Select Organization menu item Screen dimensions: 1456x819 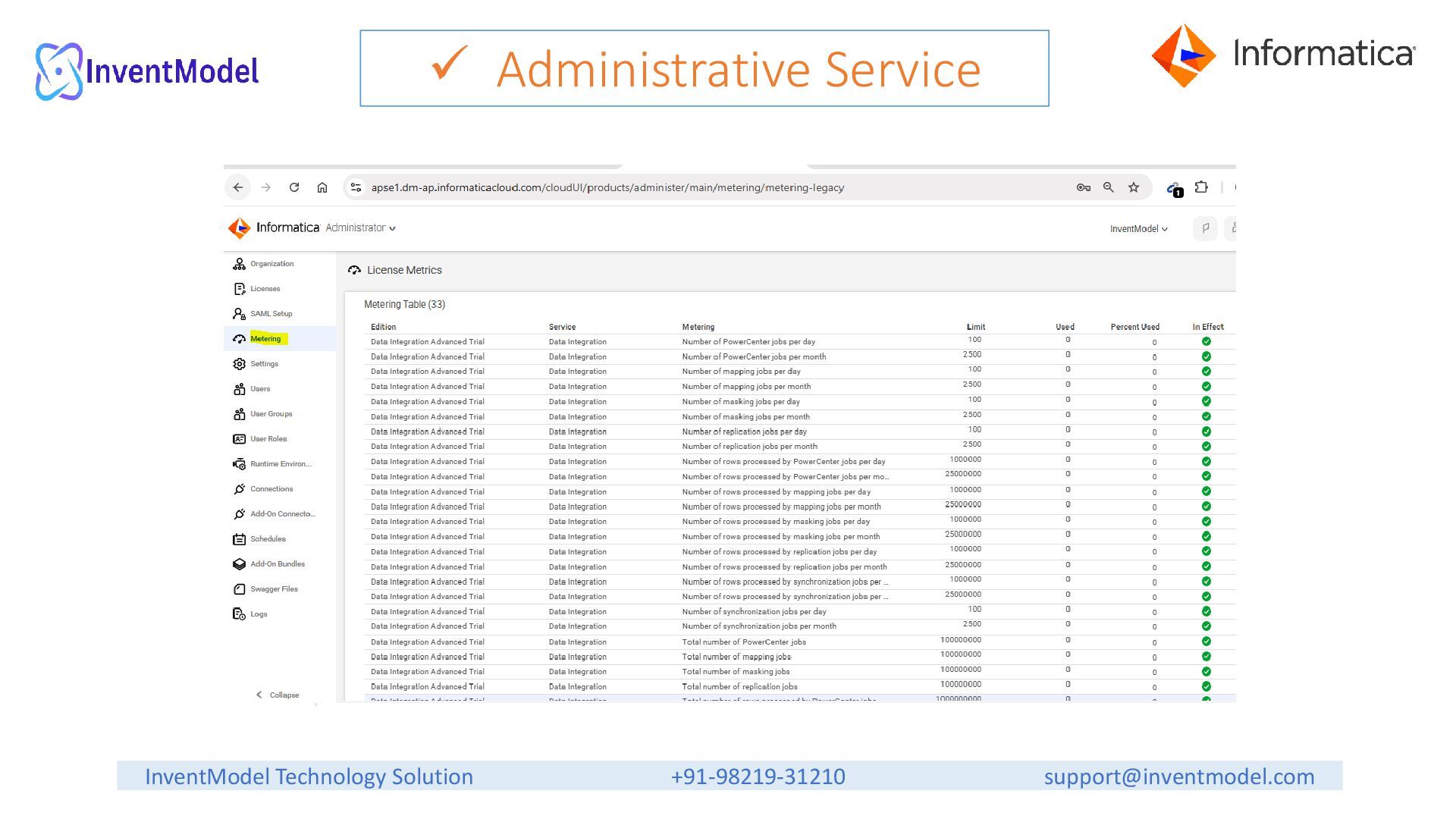click(x=272, y=264)
